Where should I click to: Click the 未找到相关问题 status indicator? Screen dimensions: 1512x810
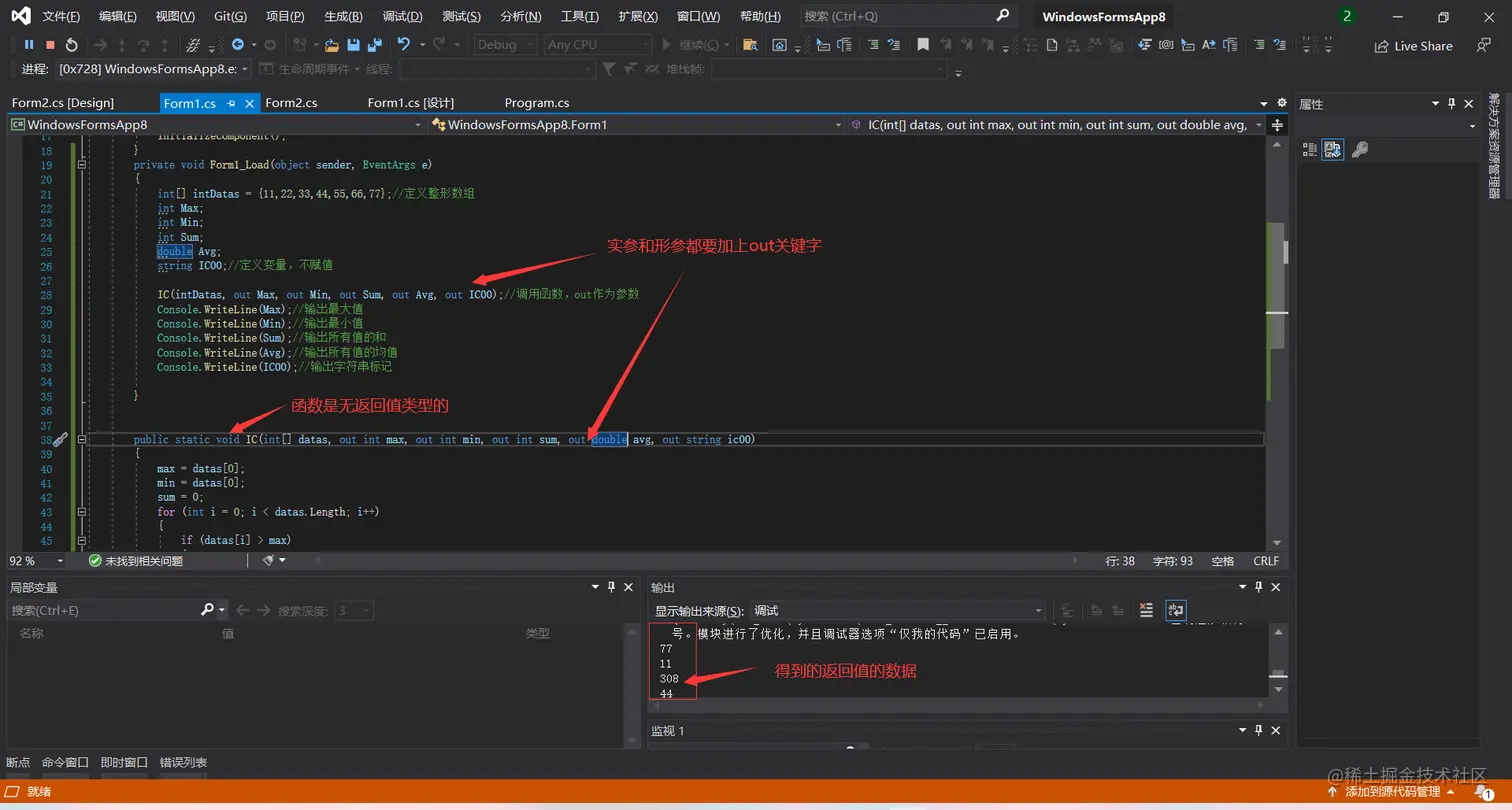click(x=136, y=561)
